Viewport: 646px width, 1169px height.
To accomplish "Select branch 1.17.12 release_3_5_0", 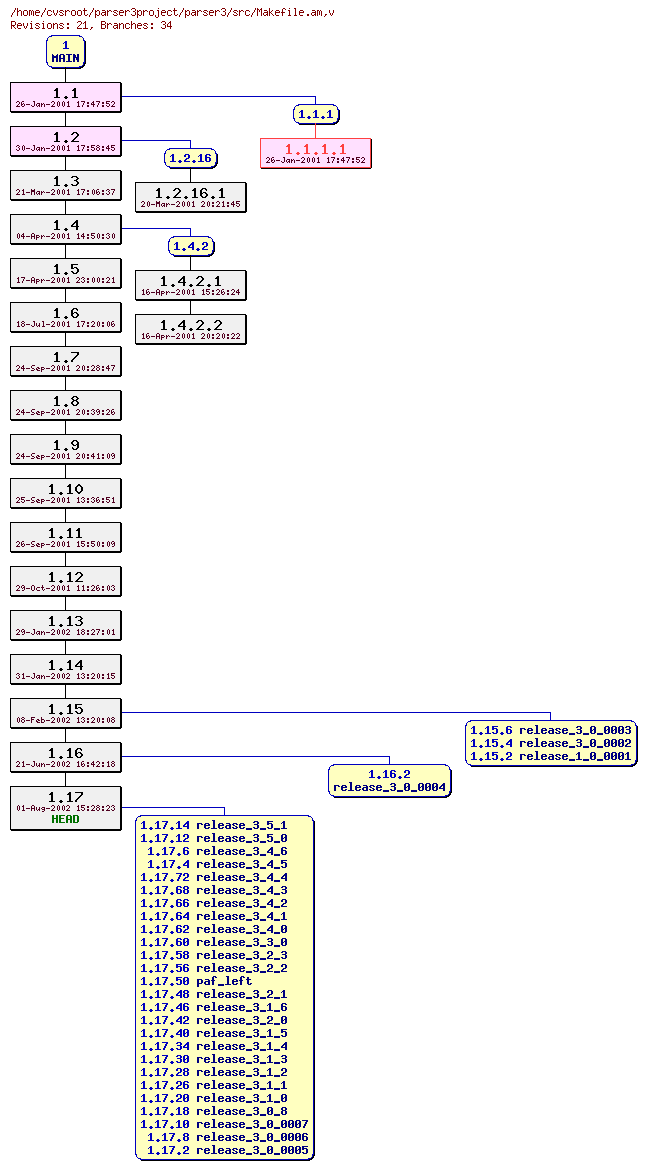I will point(214,838).
